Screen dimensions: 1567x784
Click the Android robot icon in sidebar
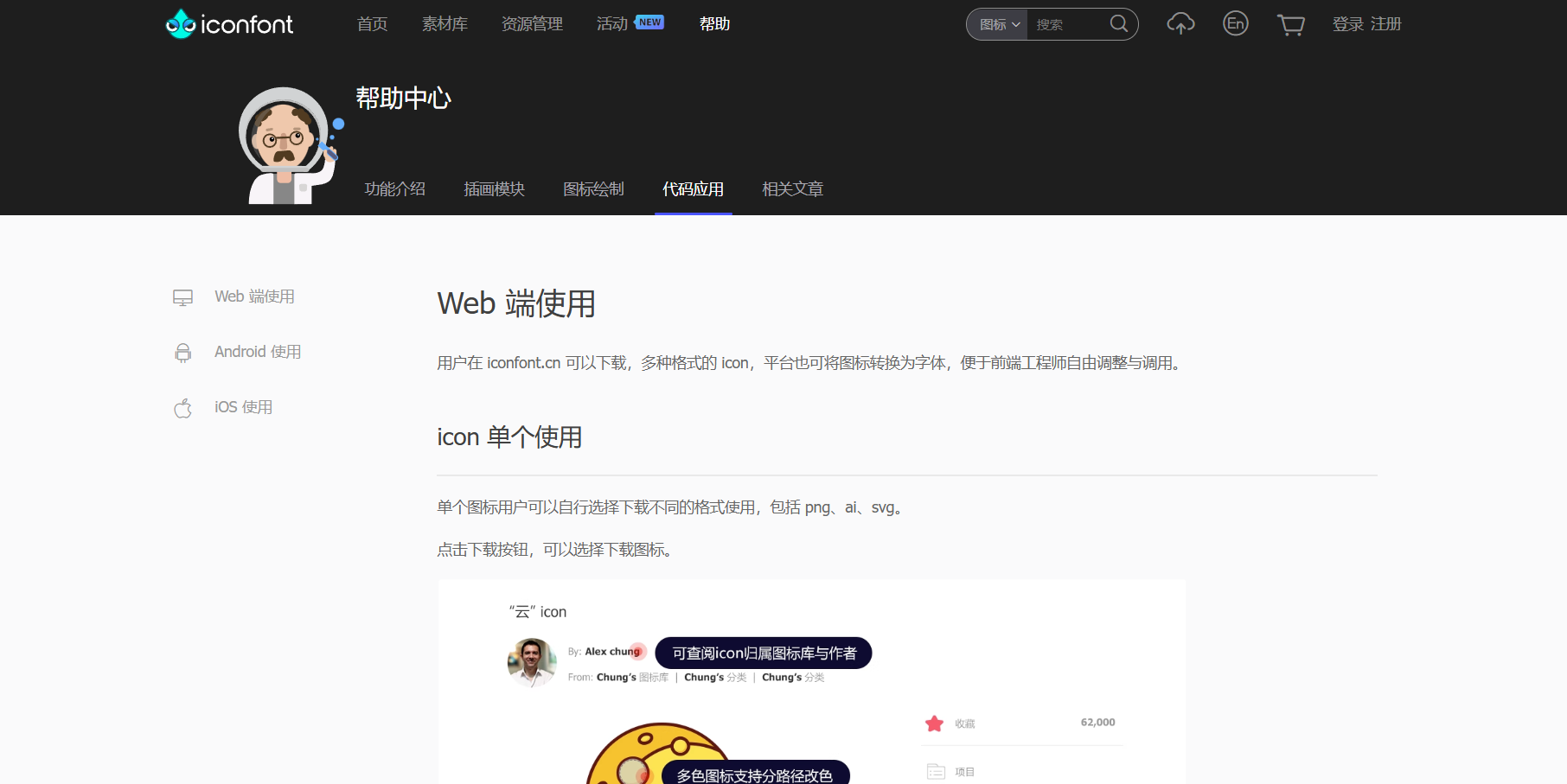pos(182,353)
